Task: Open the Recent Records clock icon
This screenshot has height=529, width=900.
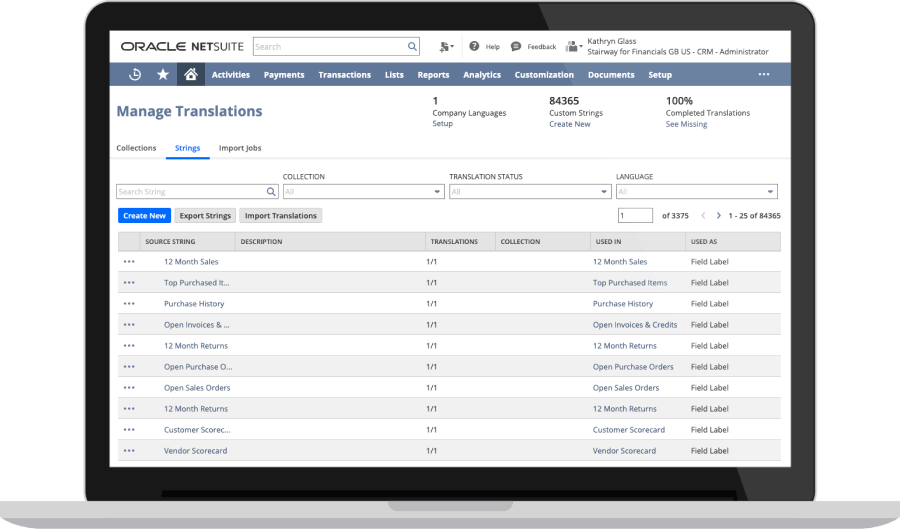Action: coord(136,74)
